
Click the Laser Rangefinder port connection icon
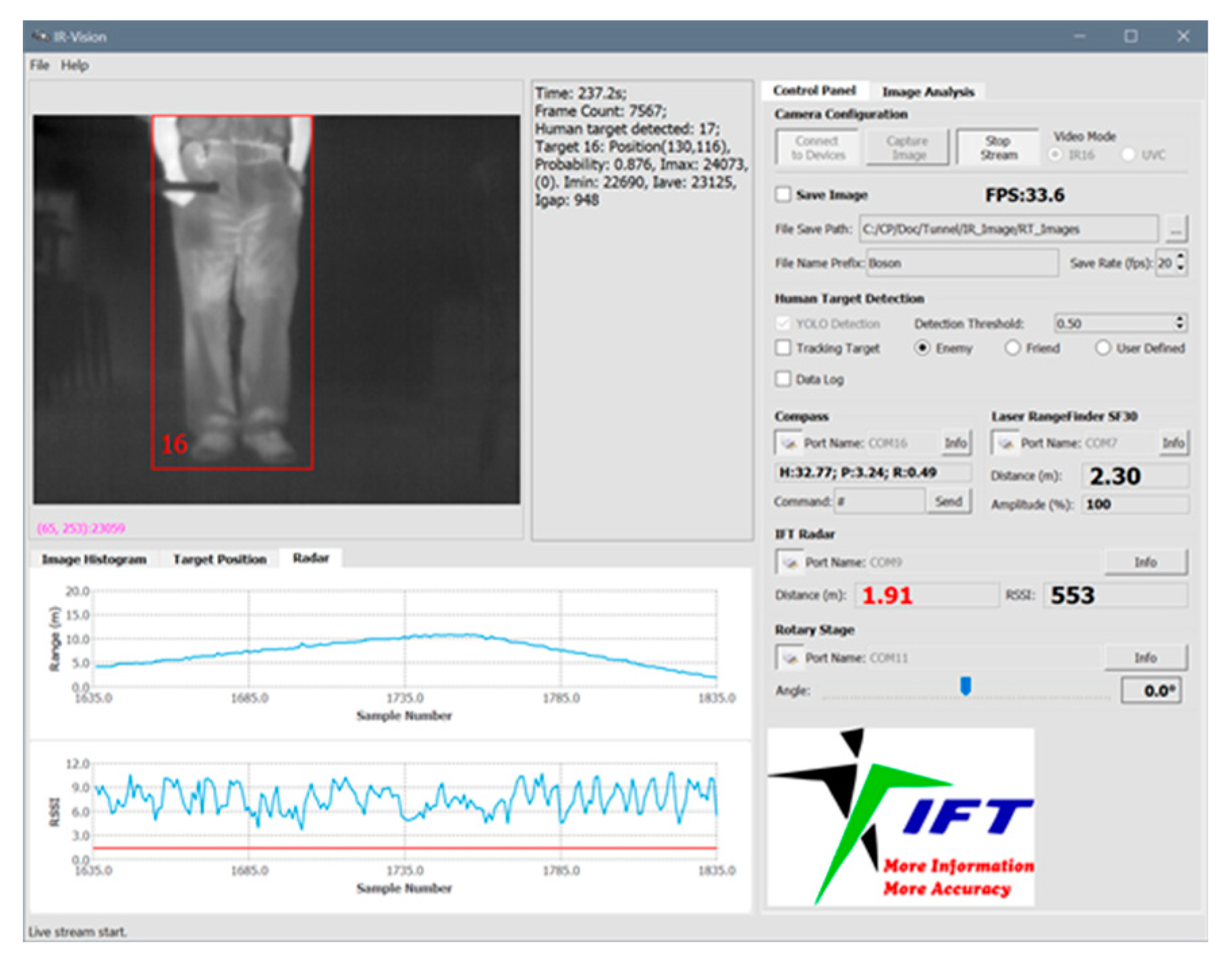tap(1005, 443)
